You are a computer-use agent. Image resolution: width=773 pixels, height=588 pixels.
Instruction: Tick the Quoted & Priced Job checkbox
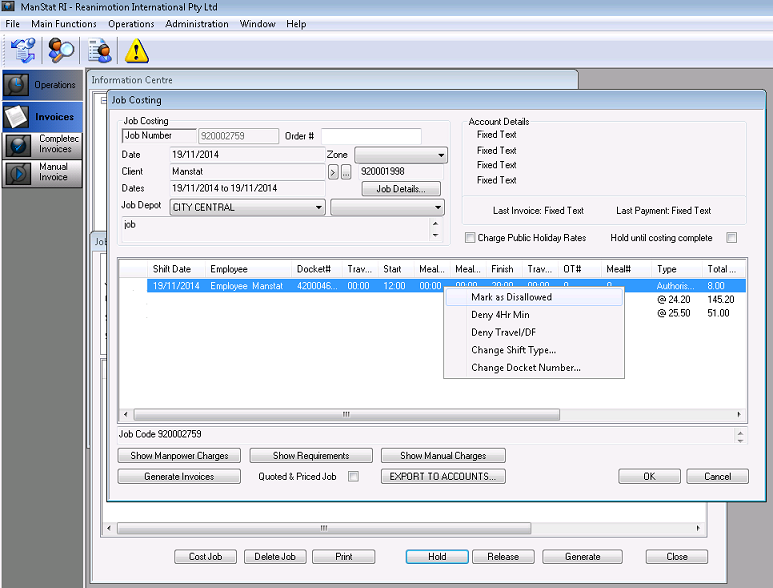(353, 476)
